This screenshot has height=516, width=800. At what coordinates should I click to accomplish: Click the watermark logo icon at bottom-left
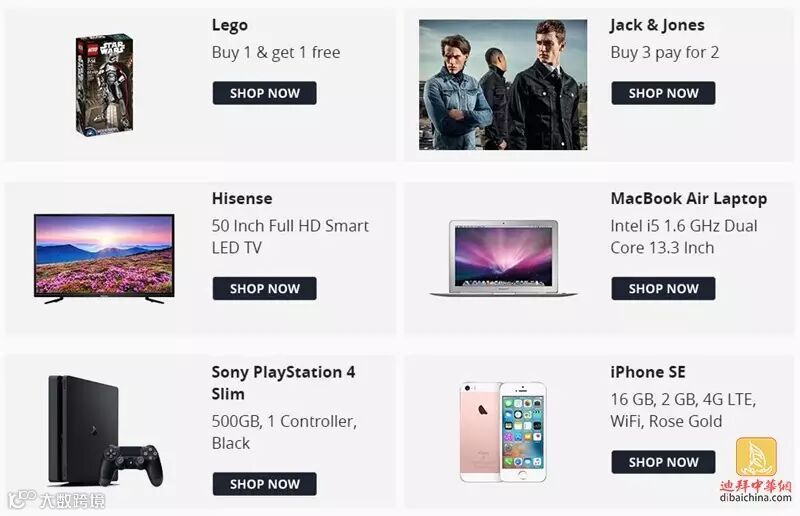[22, 500]
